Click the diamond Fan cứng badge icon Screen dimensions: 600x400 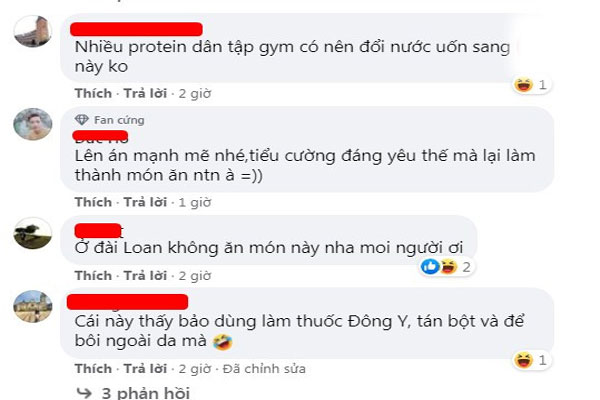tap(82, 120)
